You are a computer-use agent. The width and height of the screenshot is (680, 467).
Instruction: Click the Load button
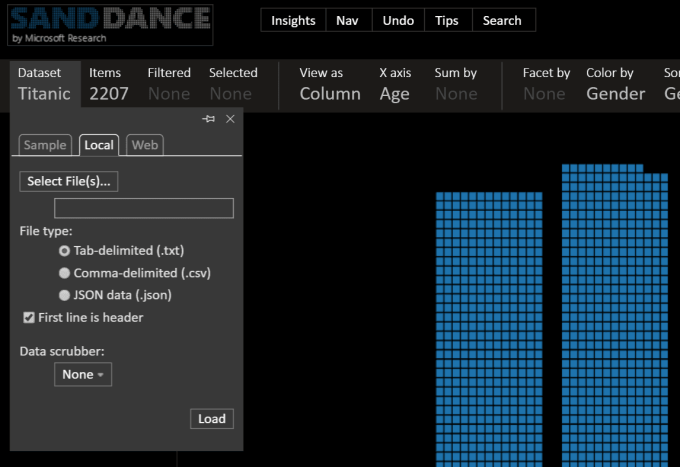pos(212,419)
